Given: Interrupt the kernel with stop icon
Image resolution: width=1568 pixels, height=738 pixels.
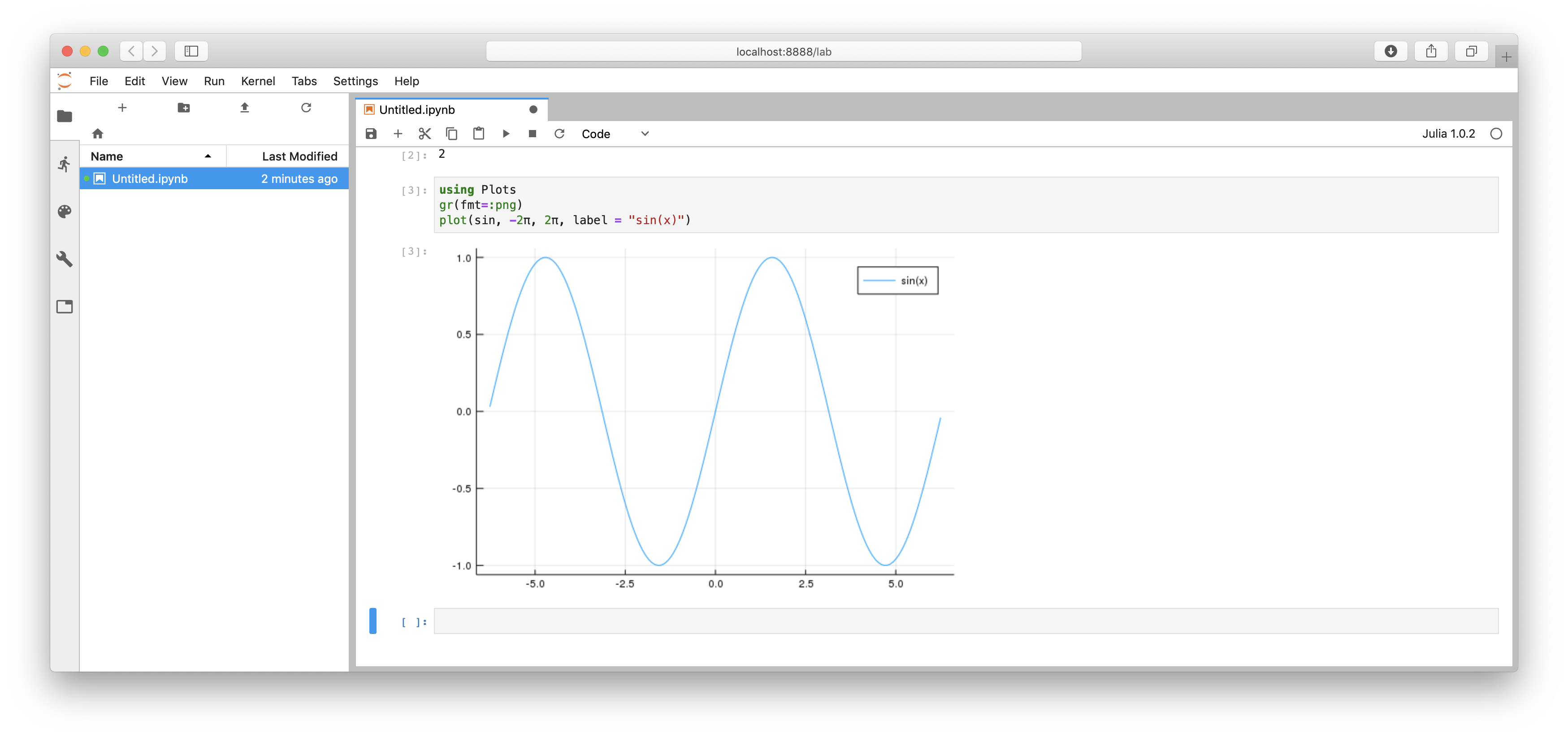Looking at the screenshot, I should pos(532,133).
